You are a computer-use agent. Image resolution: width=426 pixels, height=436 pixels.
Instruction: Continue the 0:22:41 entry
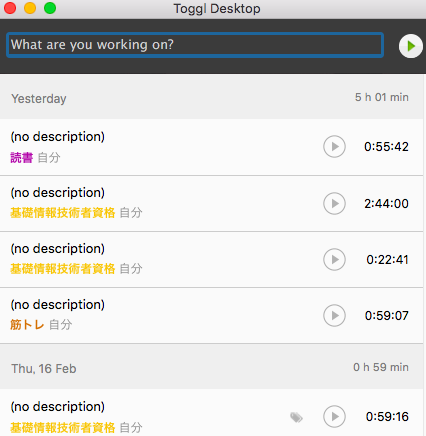(x=334, y=259)
